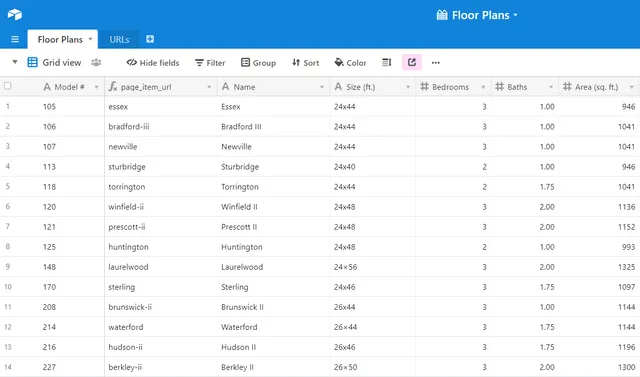Open the Baths column dropdown arrow
This screenshot has height=377, width=640.
551,87
